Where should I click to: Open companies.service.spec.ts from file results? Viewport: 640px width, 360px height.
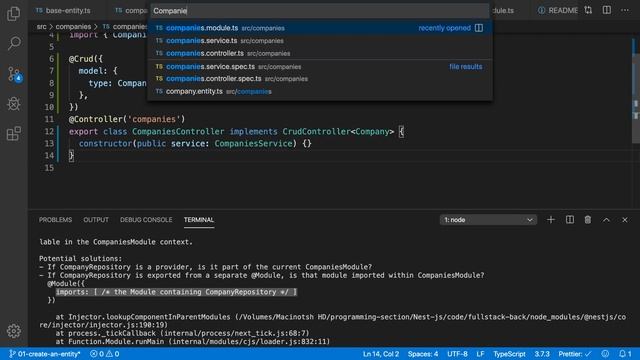[x=320, y=67]
